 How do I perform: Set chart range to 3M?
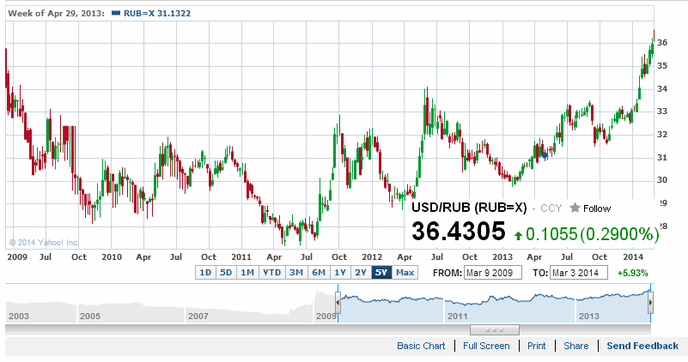click(x=296, y=272)
